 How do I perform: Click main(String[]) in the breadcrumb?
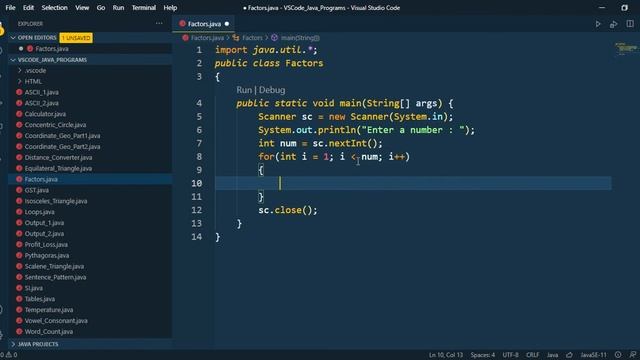300,38
